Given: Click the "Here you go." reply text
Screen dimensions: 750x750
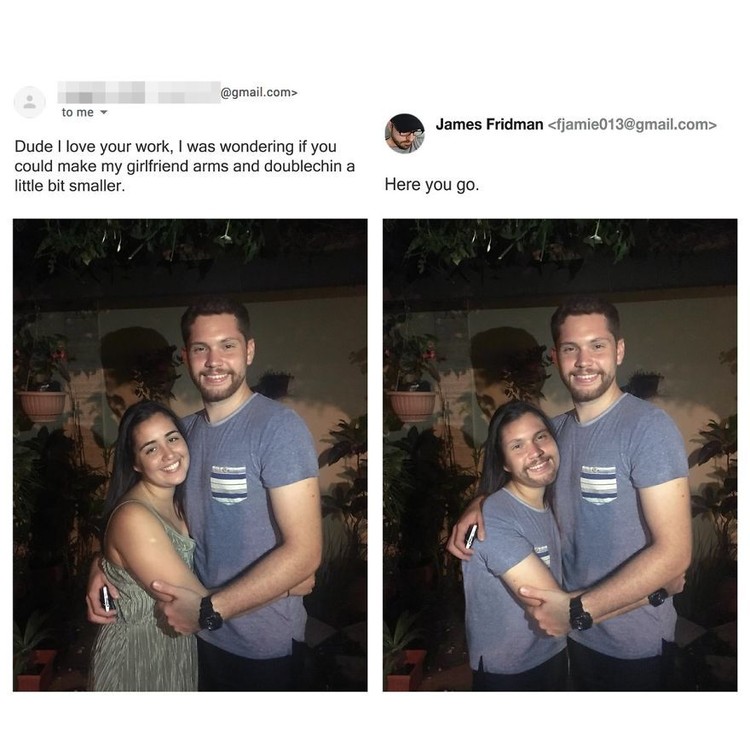Looking at the screenshot, I should (432, 185).
